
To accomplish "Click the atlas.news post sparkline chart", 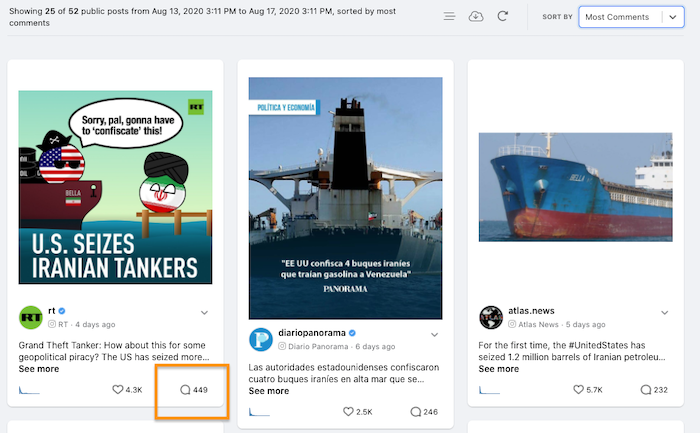I will [490, 390].
